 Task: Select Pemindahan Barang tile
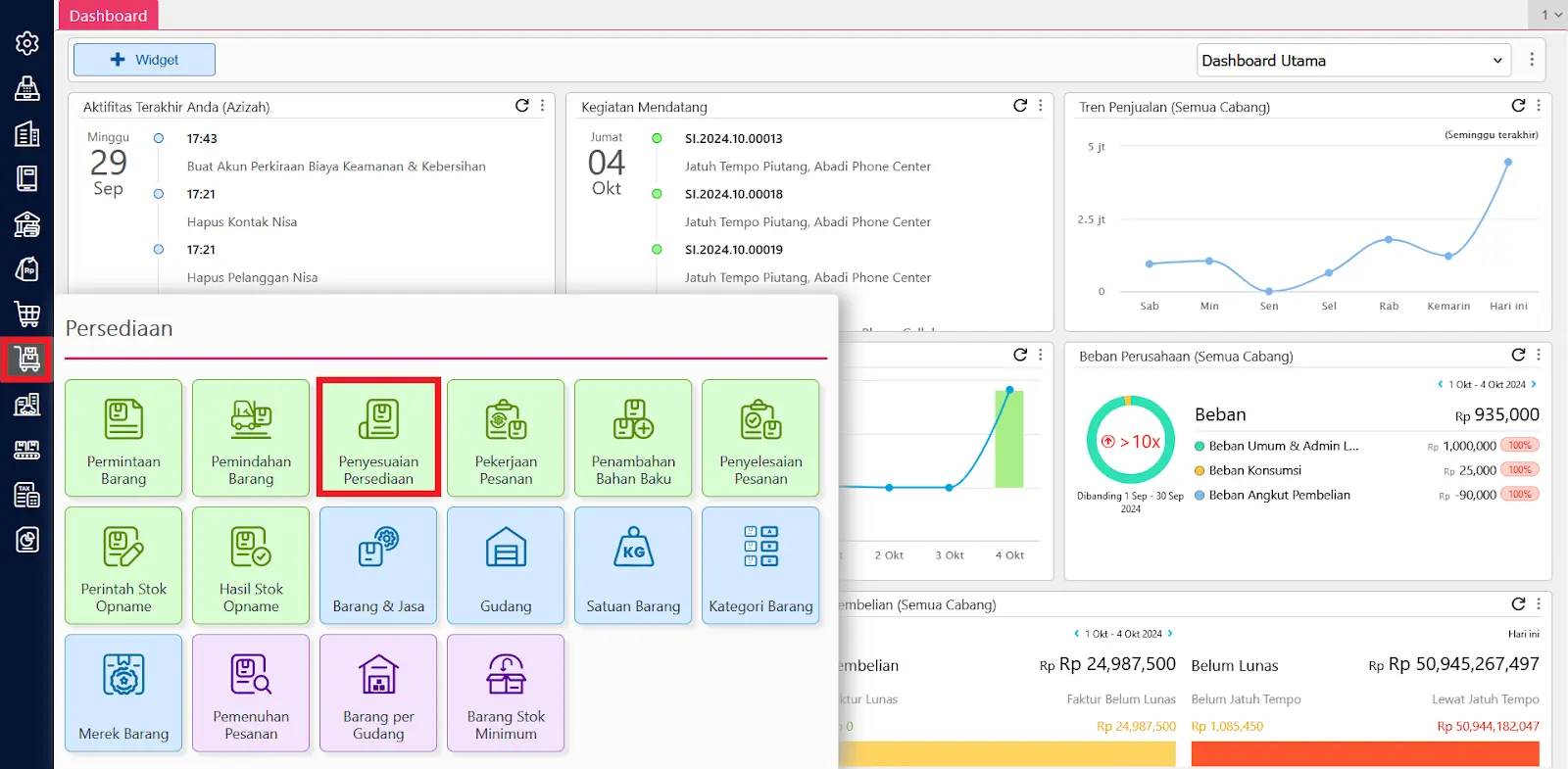pyautogui.click(x=251, y=437)
